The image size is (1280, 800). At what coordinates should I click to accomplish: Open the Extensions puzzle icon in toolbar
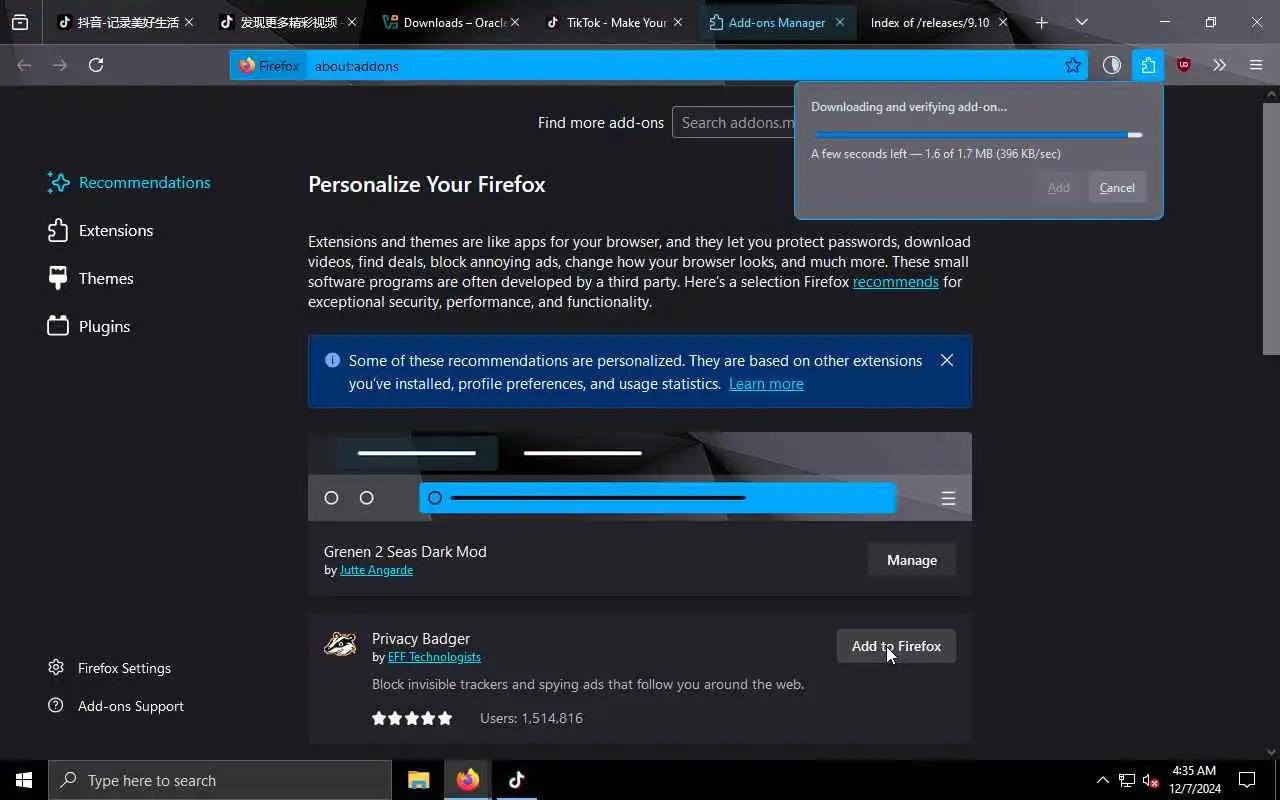click(x=1148, y=65)
